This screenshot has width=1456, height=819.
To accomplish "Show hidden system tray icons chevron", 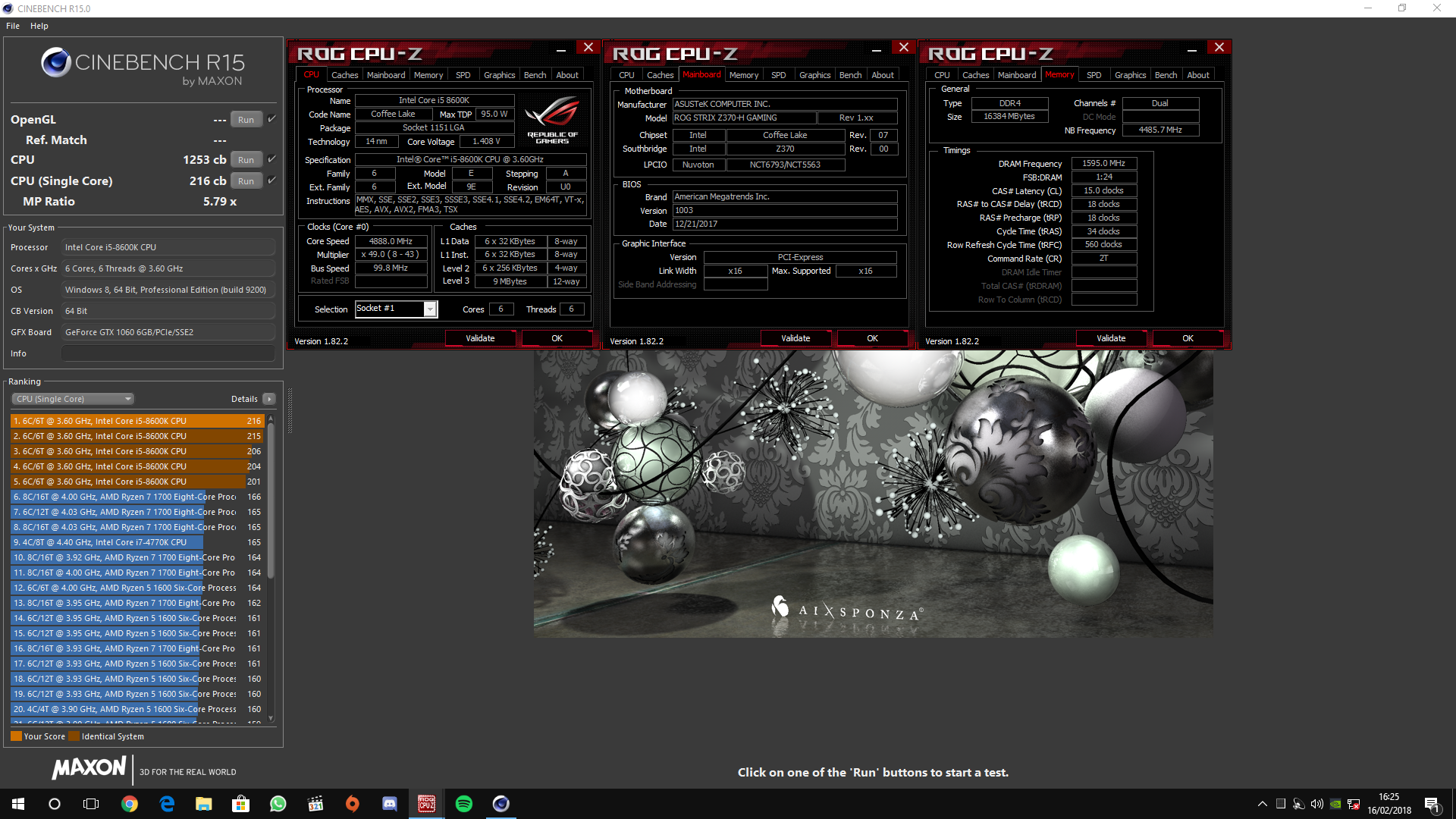I will pyautogui.click(x=1262, y=804).
